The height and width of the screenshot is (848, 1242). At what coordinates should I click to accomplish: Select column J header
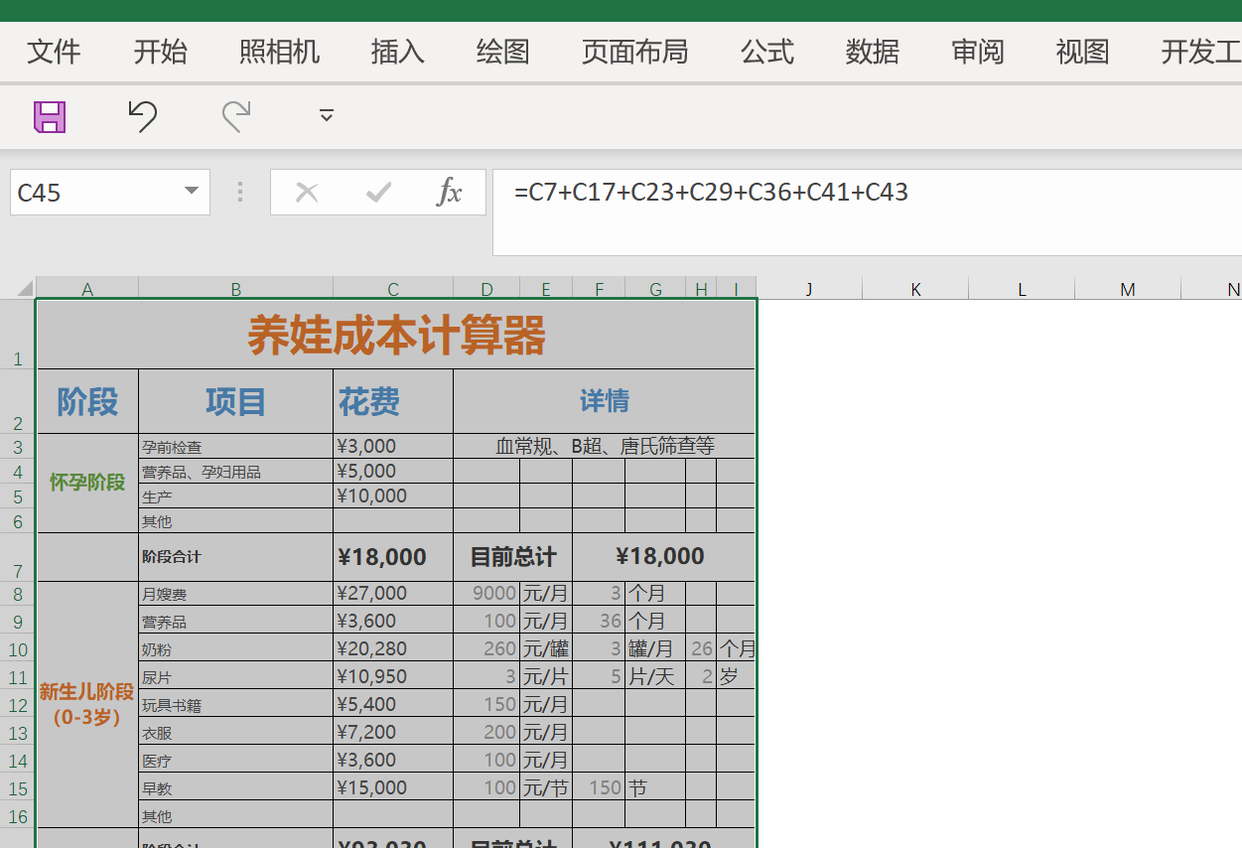[809, 289]
